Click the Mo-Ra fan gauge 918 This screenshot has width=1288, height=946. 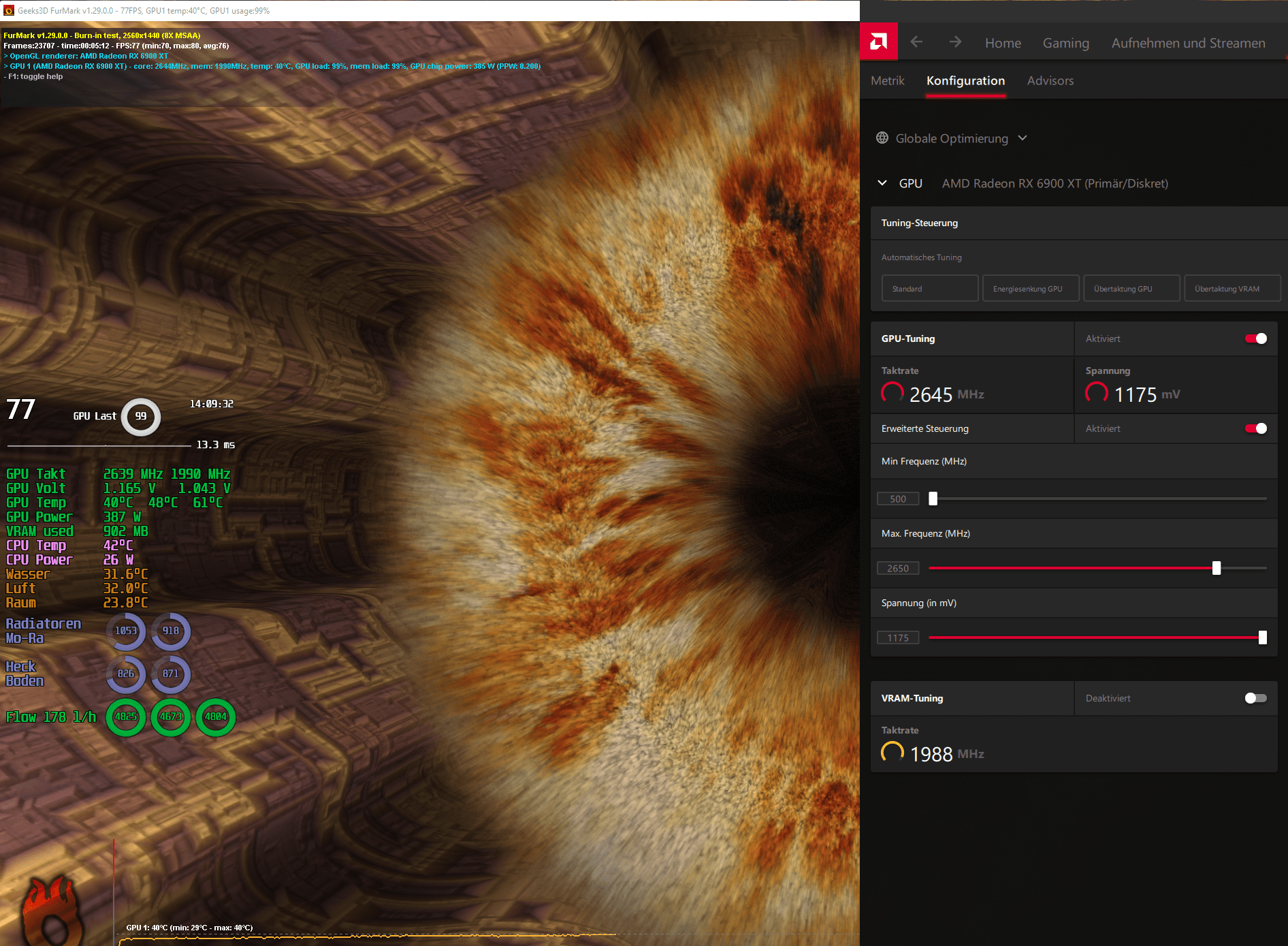[171, 631]
